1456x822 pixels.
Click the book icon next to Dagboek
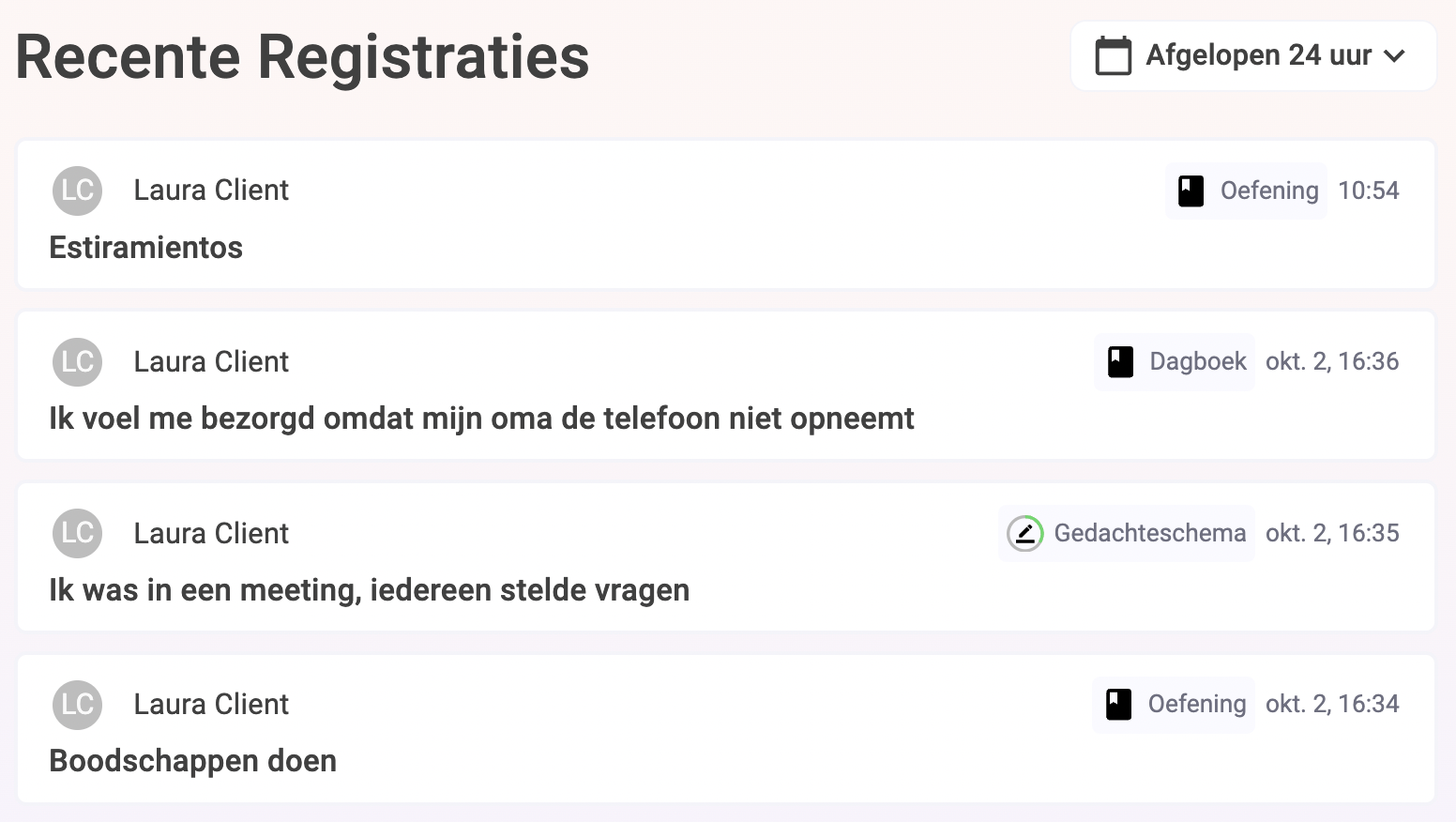click(1120, 362)
